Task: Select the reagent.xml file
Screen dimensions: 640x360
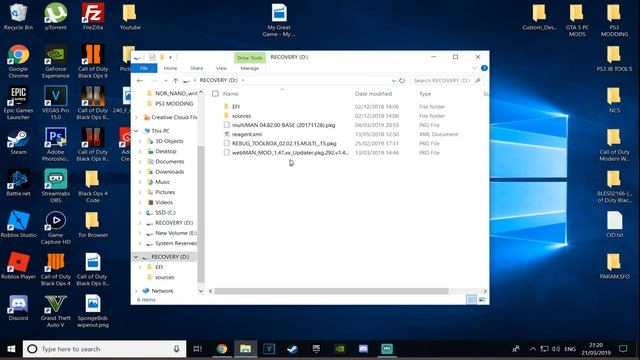Action: point(247,134)
